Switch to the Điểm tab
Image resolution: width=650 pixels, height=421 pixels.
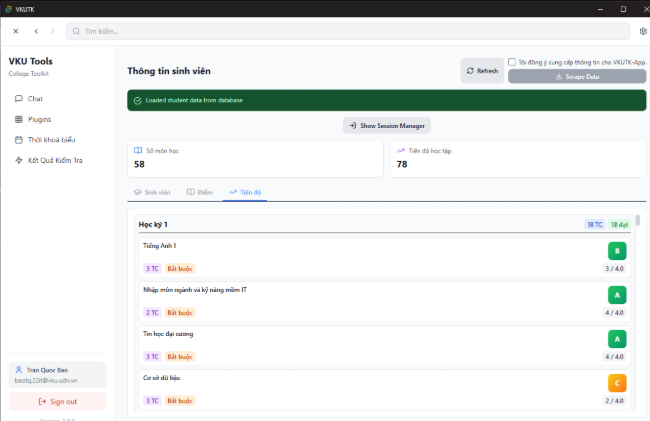click(199, 192)
